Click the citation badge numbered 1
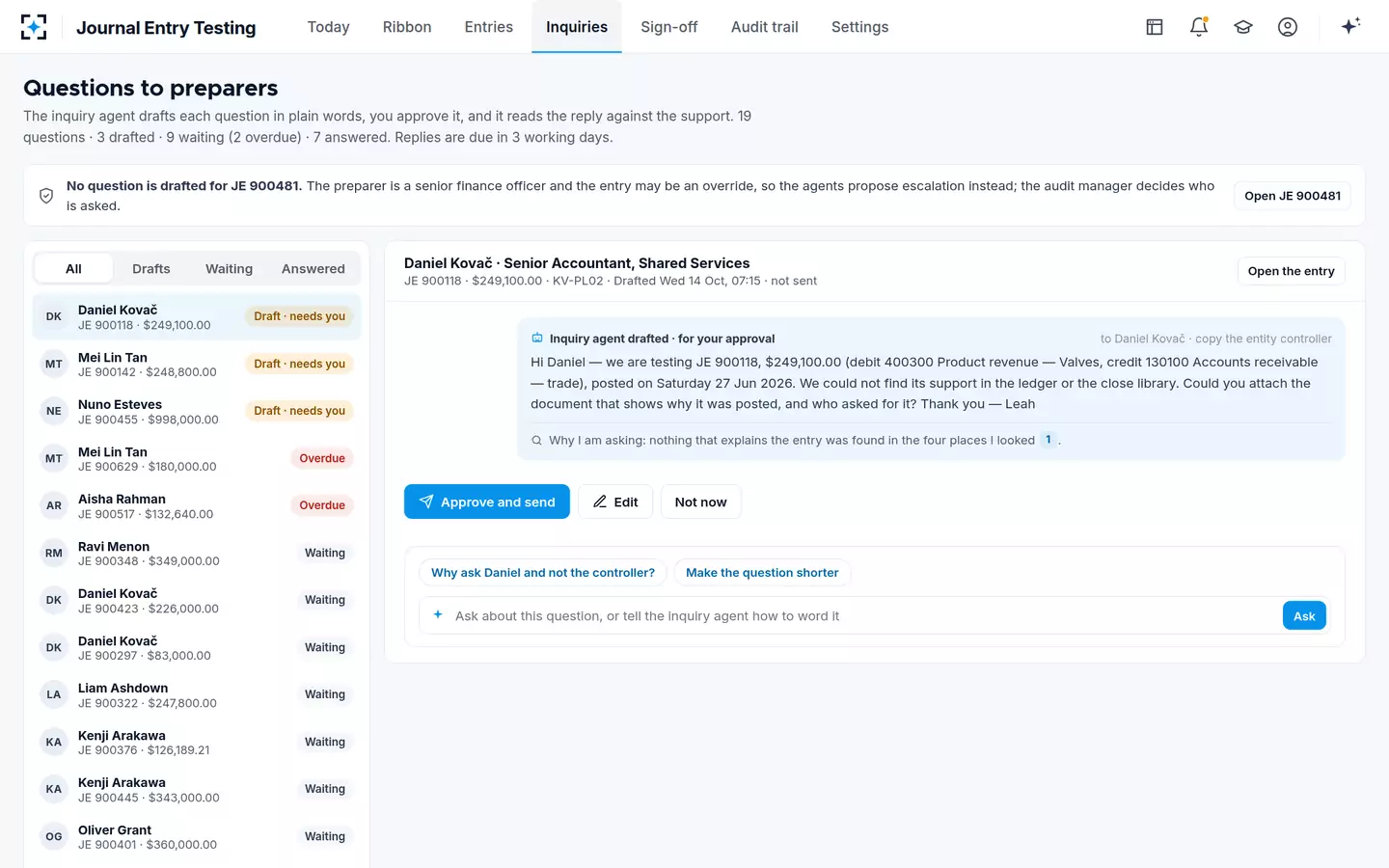The image size is (1389, 868). pyautogui.click(x=1049, y=440)
